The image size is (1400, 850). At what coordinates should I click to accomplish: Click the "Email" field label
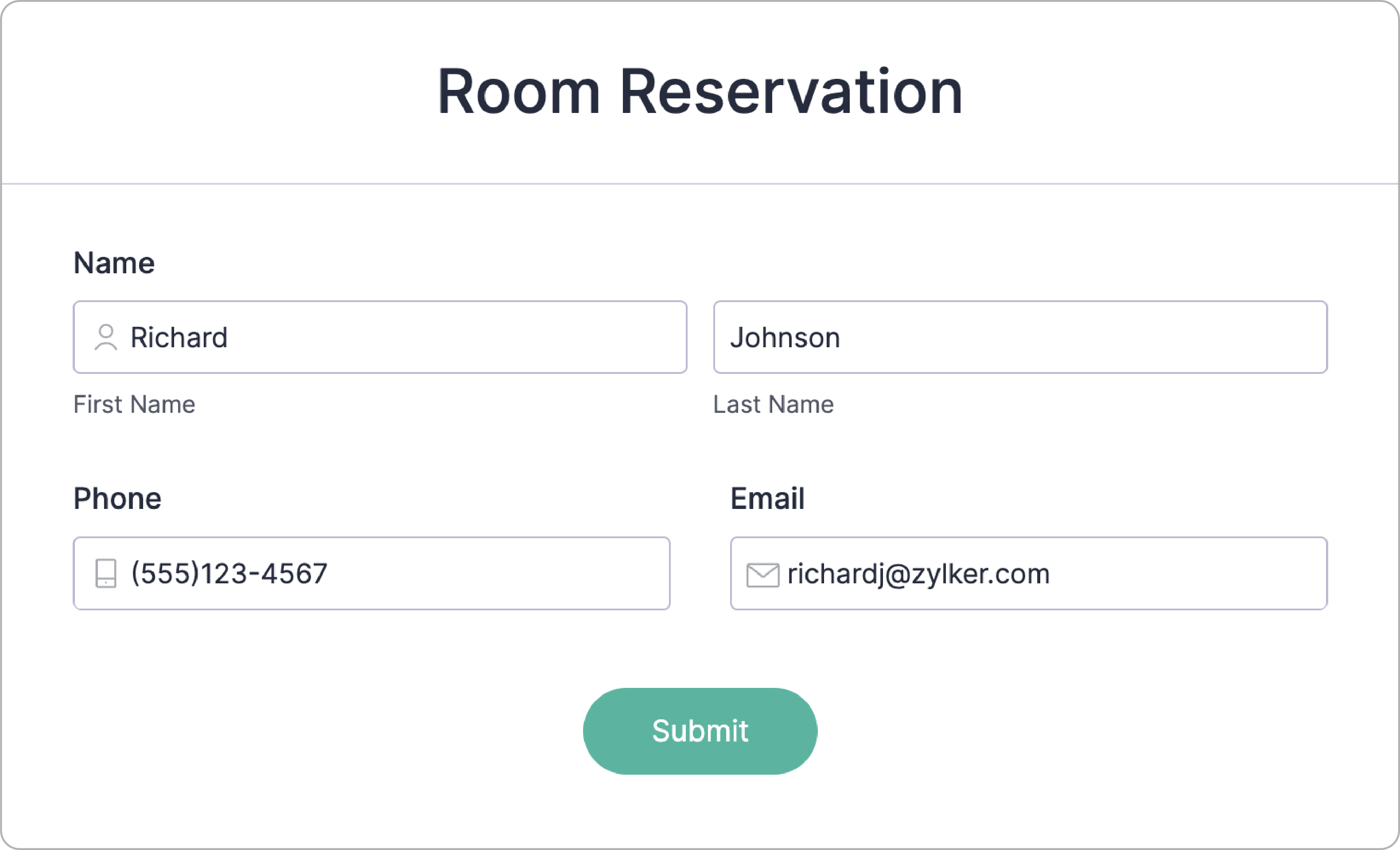[768, 499]
